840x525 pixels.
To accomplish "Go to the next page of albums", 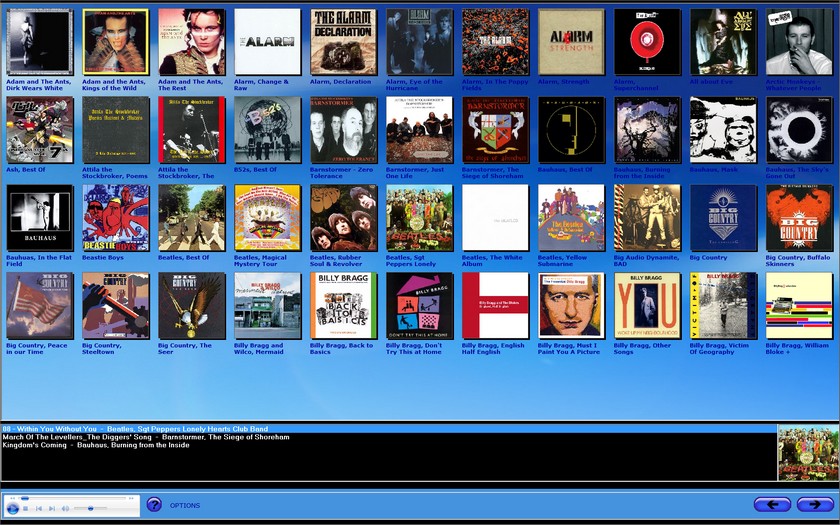I will (815, 505).
